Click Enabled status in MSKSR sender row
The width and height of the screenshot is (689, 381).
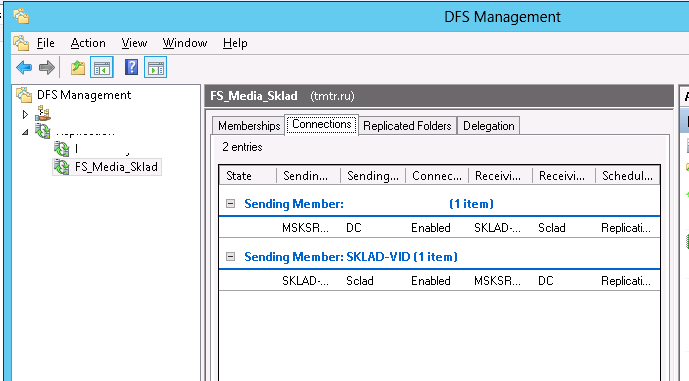(431, 228)
